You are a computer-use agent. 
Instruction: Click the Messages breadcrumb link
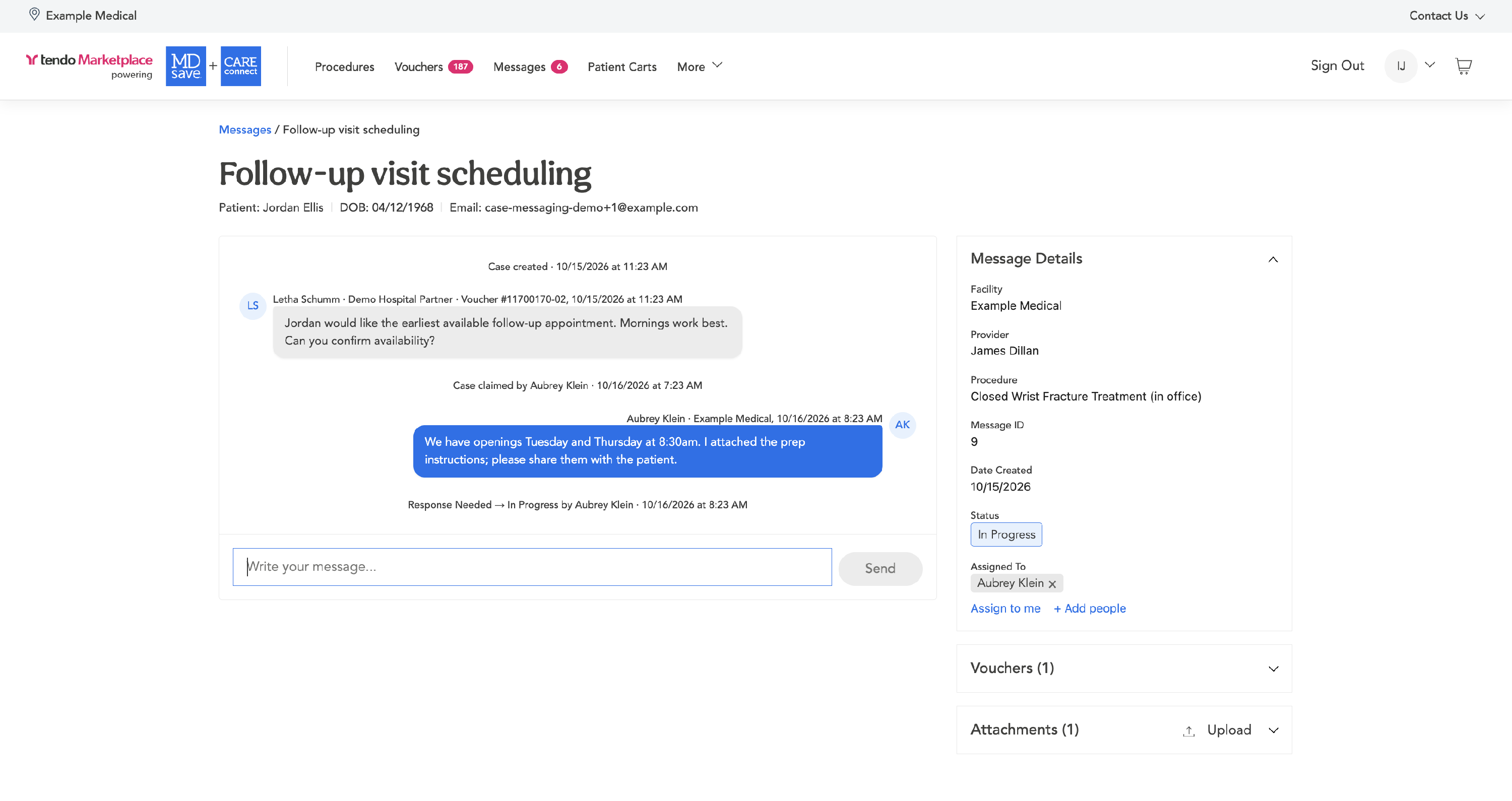click(x=245, y=129)
